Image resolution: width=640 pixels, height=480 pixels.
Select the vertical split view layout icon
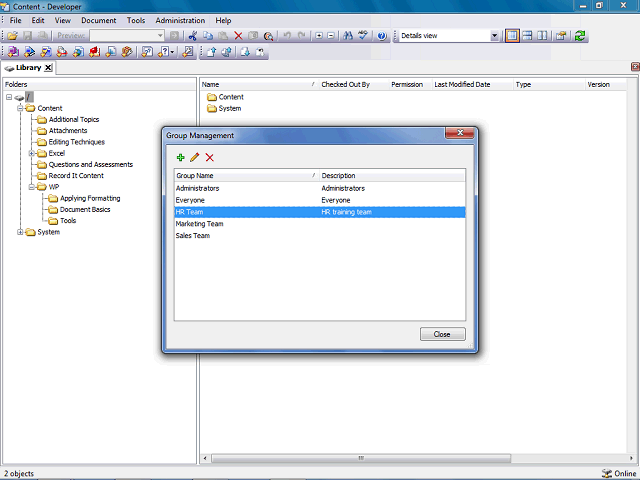point(542,36)
